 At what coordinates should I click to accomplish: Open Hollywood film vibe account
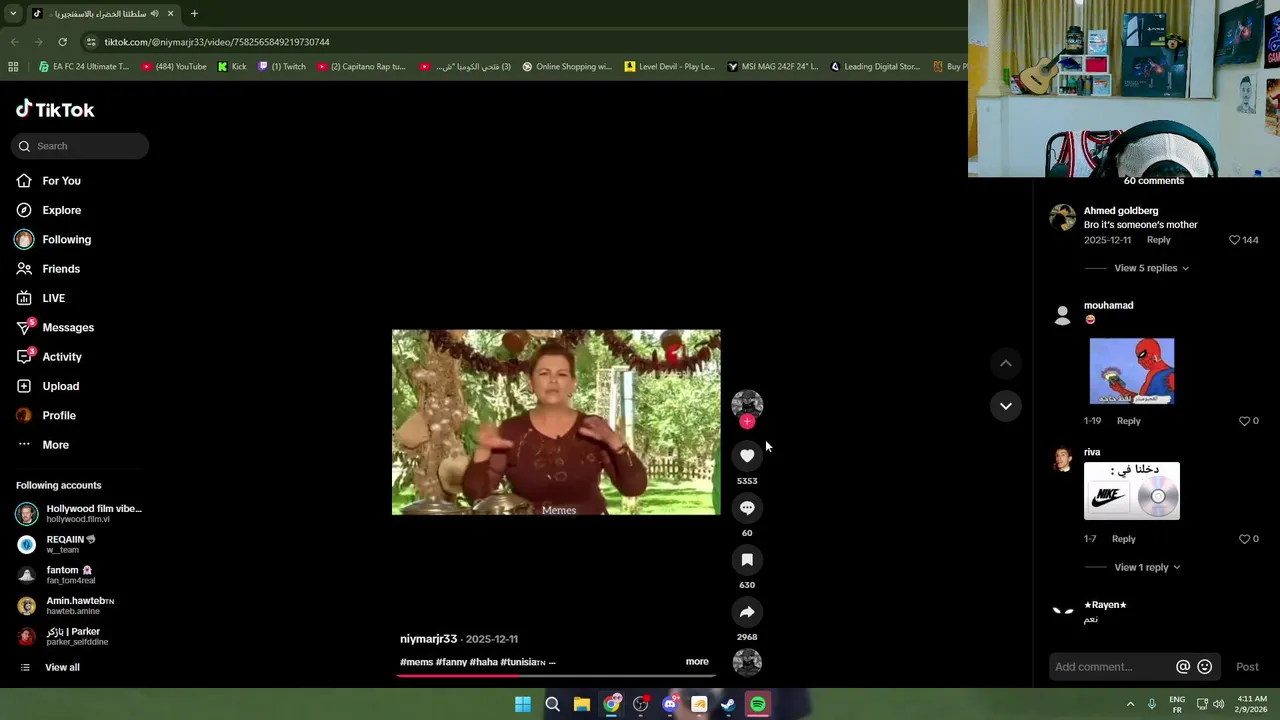coord(79,514)
